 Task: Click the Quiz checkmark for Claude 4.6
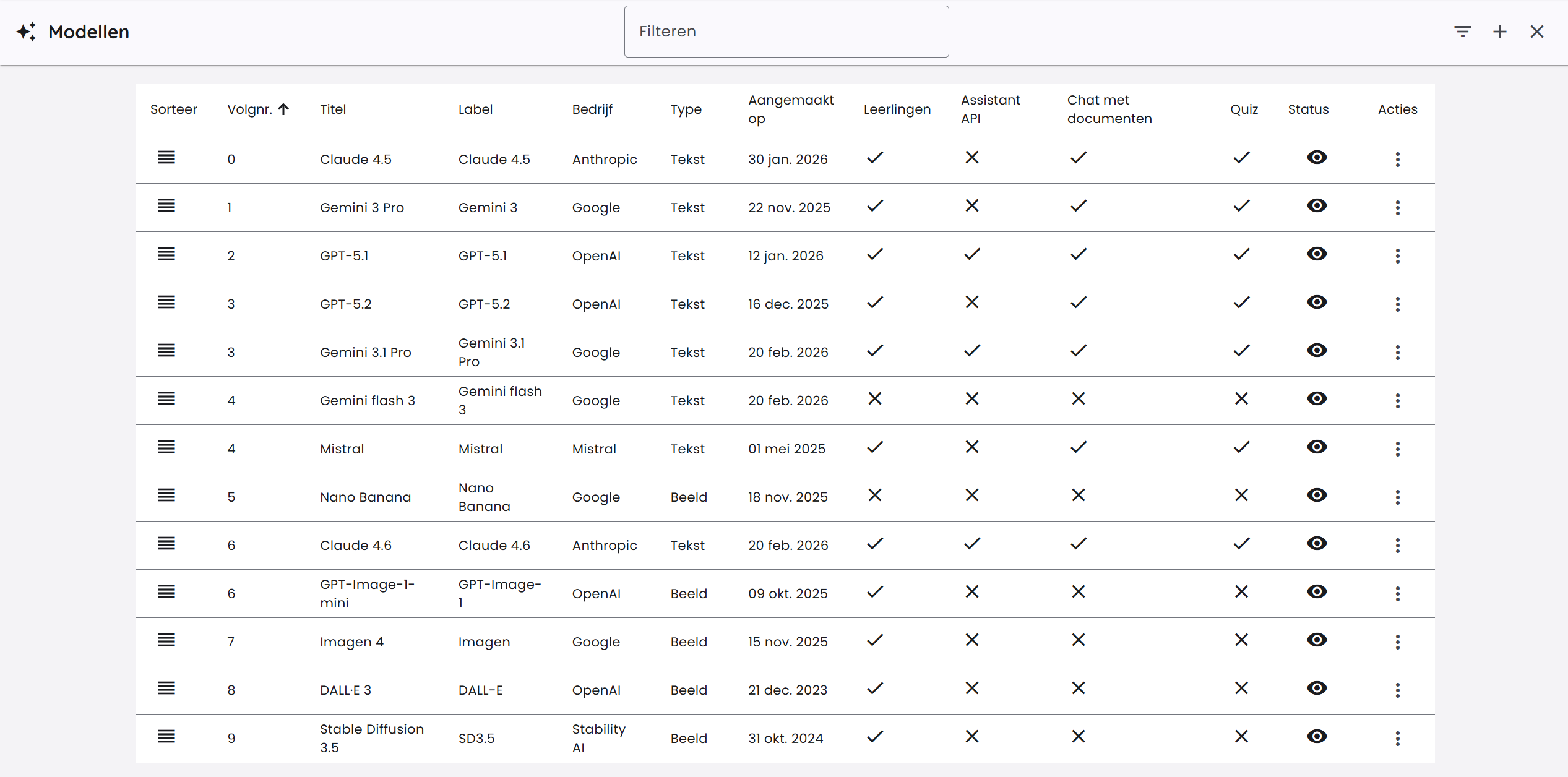pos(1241,544)
